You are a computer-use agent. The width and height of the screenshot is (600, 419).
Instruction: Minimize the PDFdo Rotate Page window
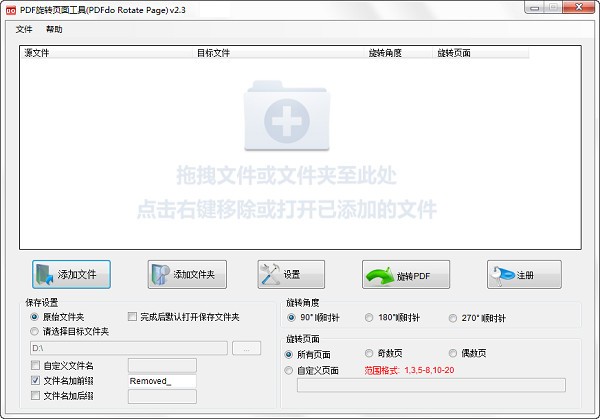click(x=535, y=8)
